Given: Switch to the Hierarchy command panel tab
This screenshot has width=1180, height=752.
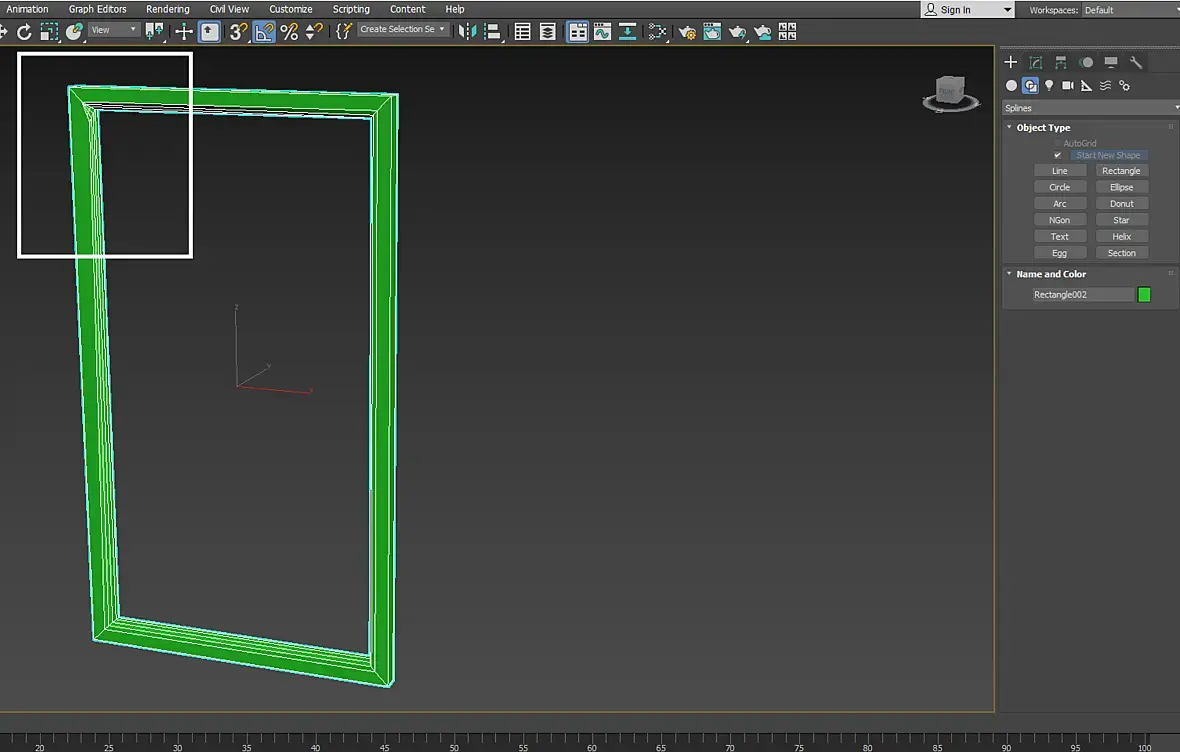Looking at the screenshot, I should pyautogui.click(x=1060, y=62).
